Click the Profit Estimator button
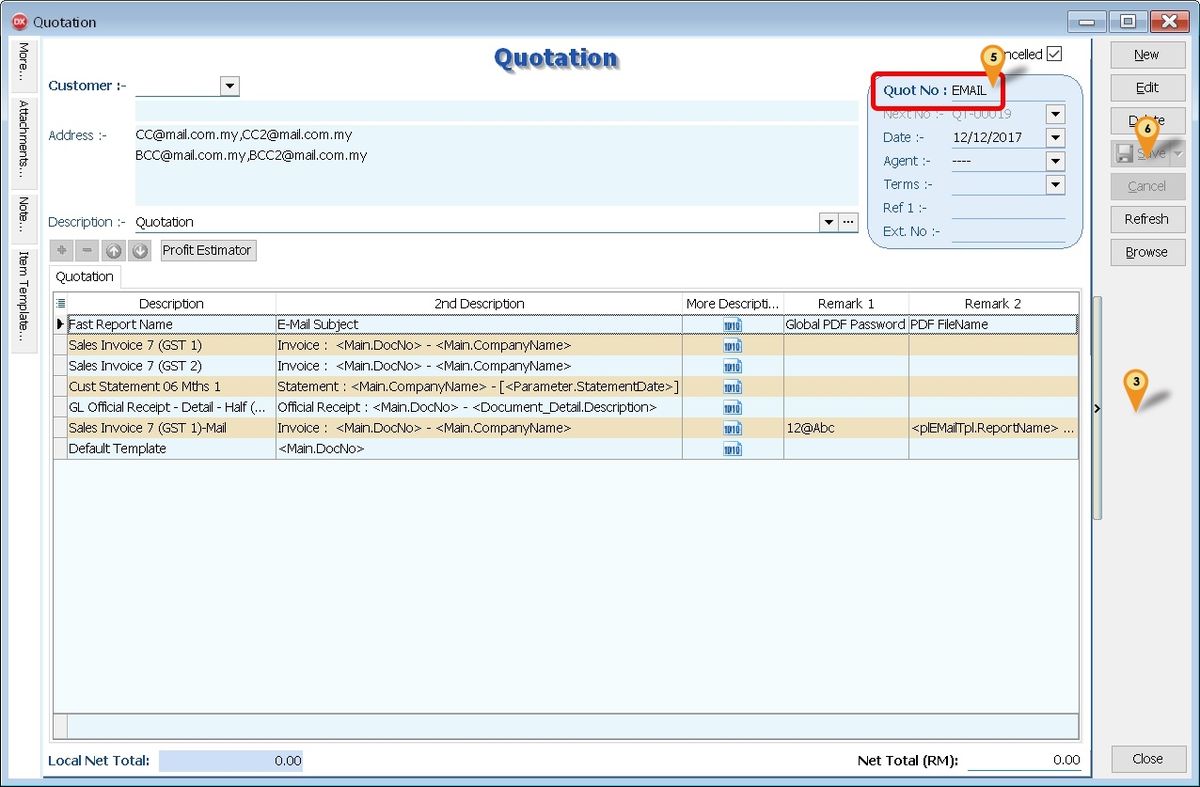1200x787 pixels. pyautogui.click(x=207, y=251)
